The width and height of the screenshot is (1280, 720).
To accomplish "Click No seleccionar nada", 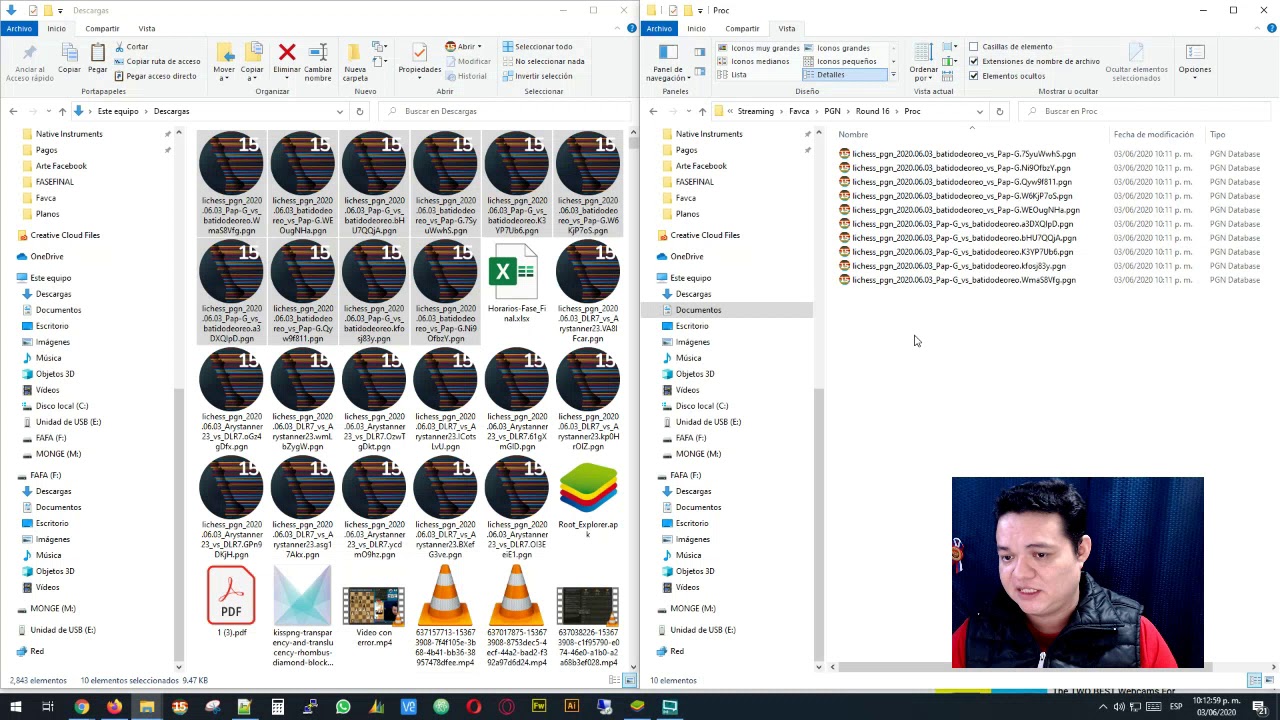I will coord(543,61).
